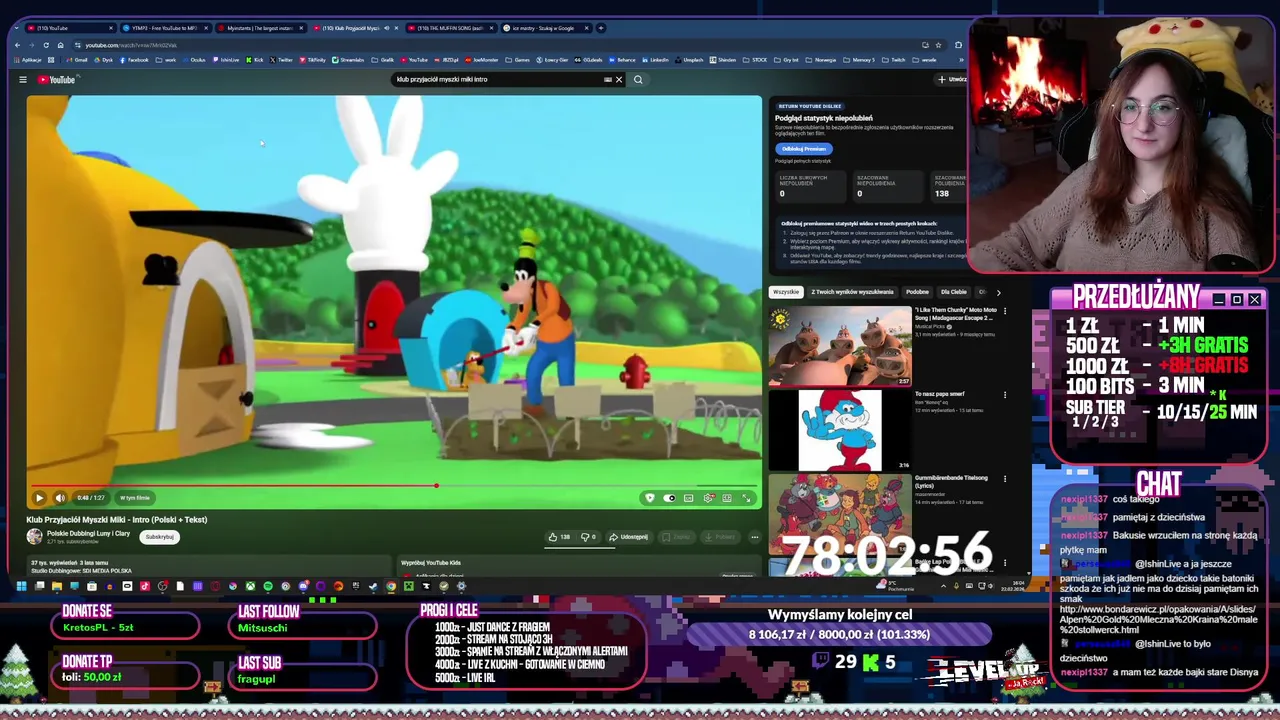Select the Z Twoich wyników wyszukiwania chip
Image resolution: width=1280 pixels, height=720 pixels.
(x=852, y=292)
